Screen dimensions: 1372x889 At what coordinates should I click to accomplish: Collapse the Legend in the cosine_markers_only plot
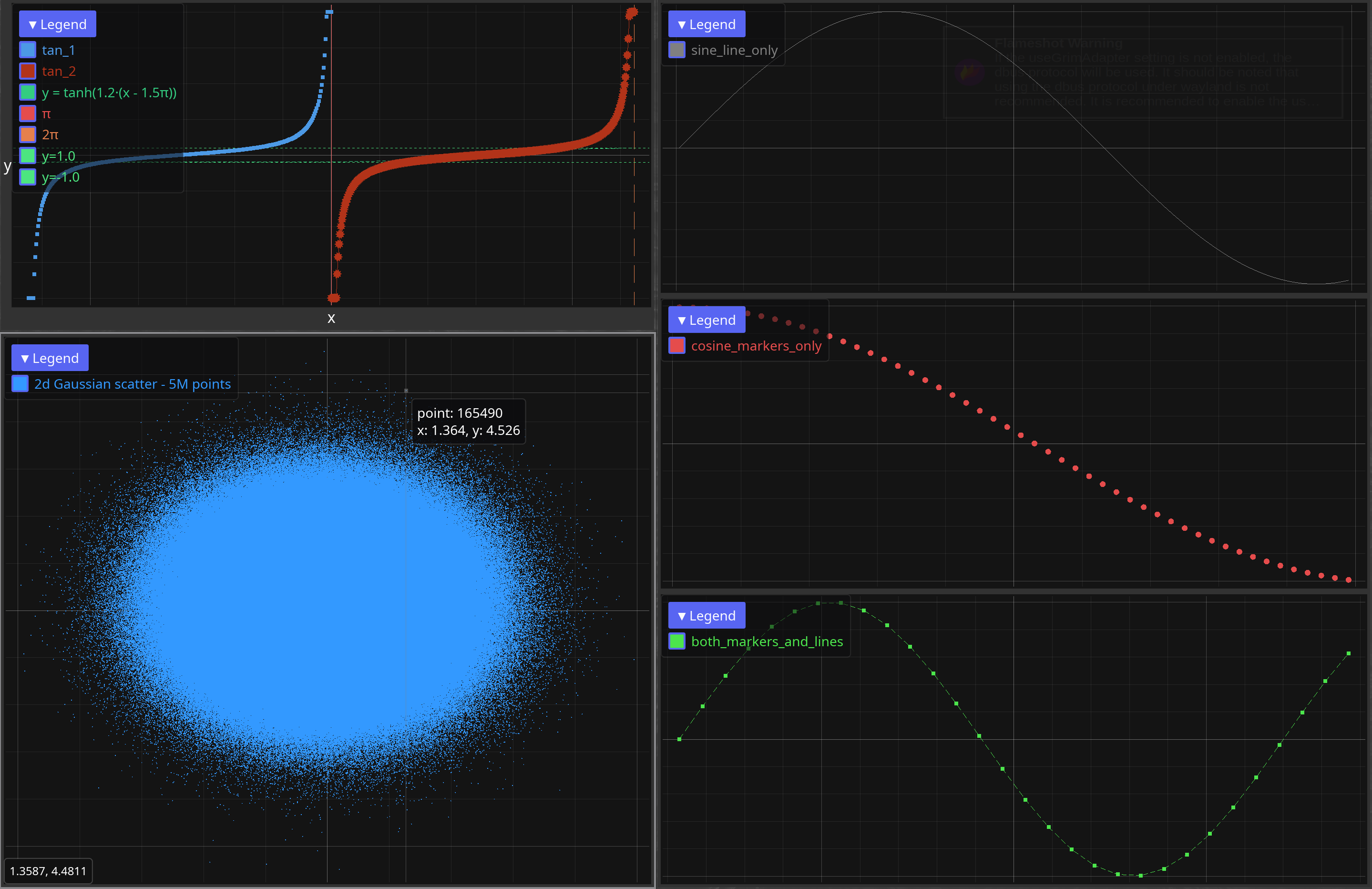(x=706, y=320)
